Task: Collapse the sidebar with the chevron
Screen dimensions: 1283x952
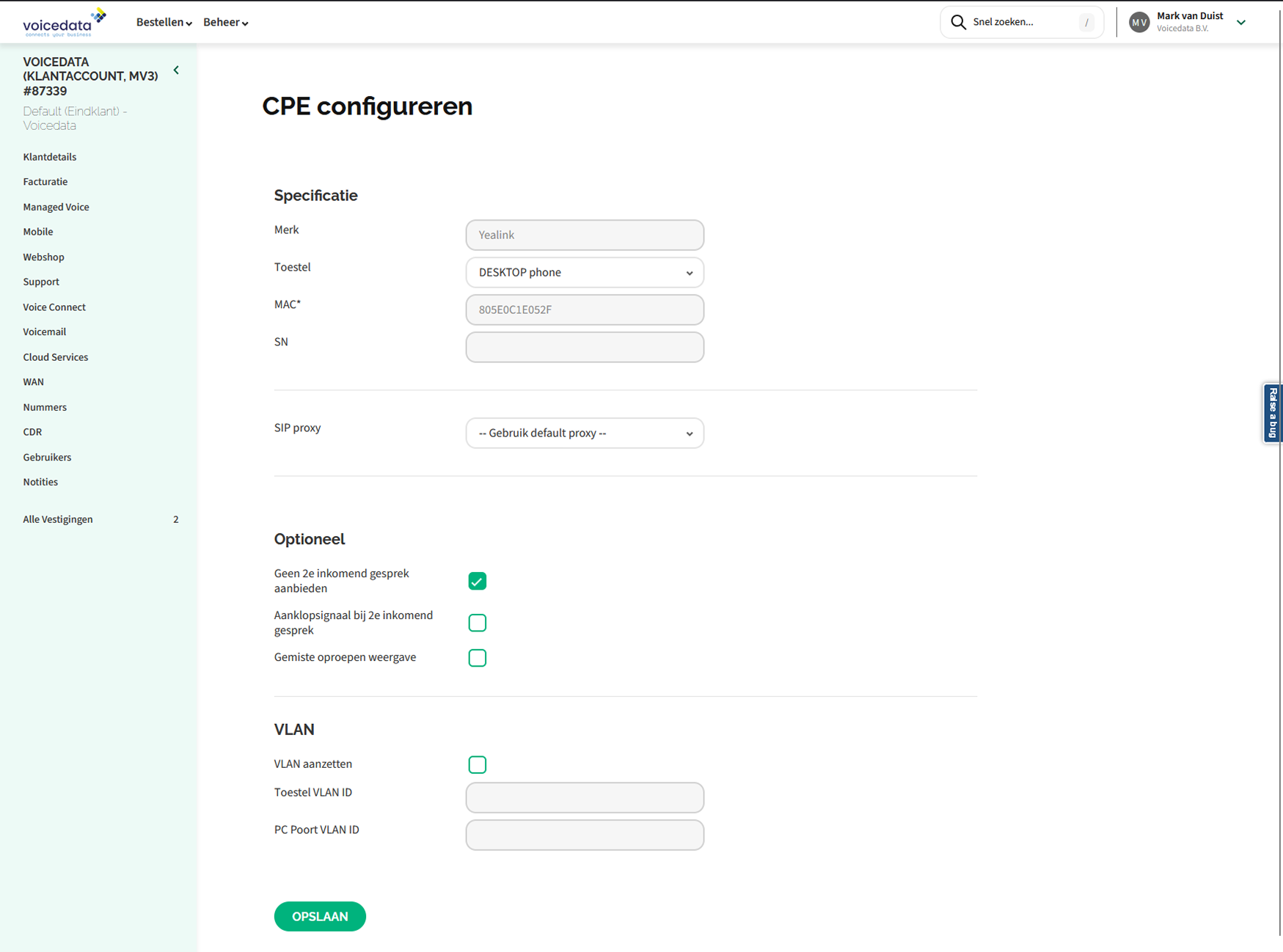Action: click(x=176, y=70)
